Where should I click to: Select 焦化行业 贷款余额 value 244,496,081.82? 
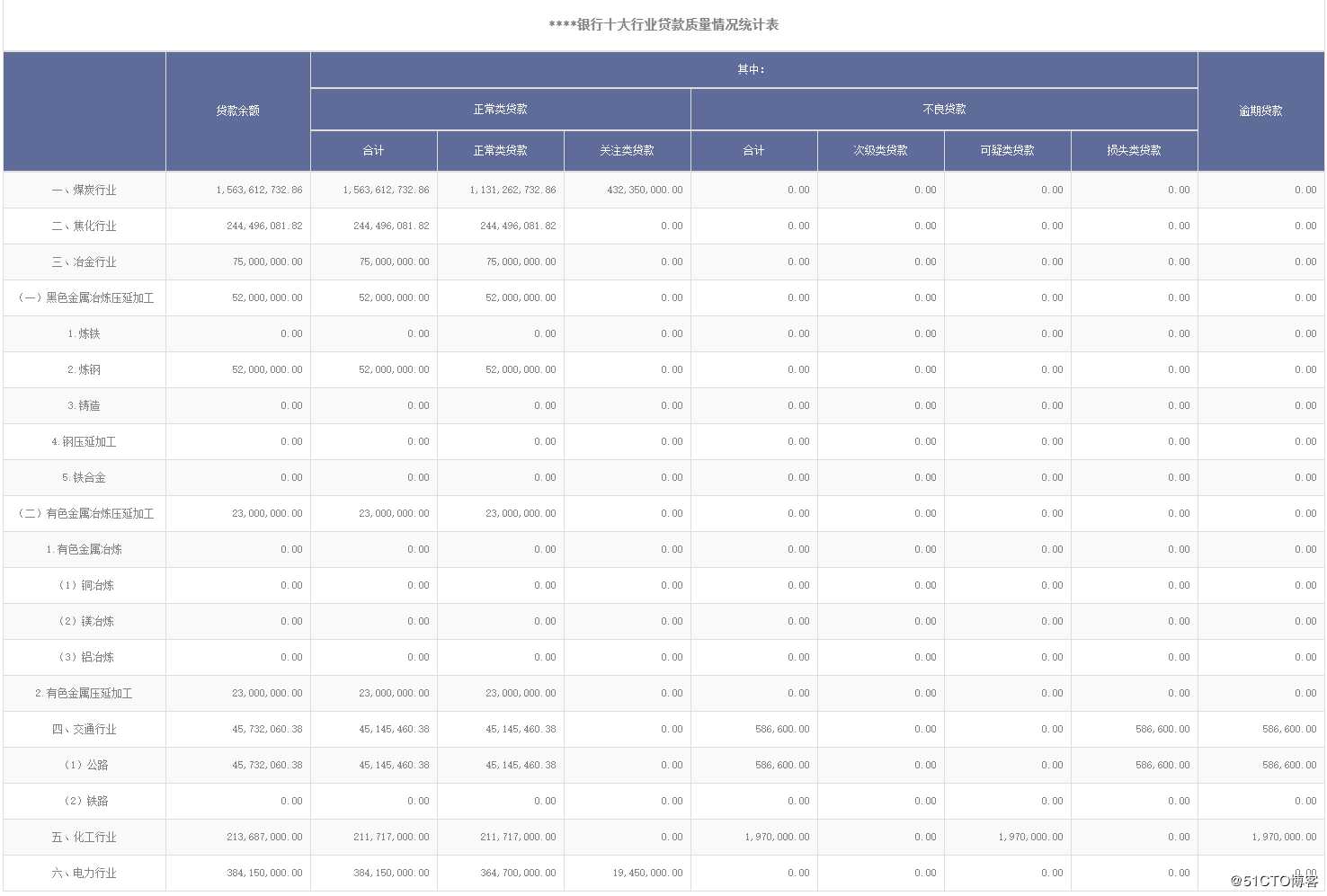264,226
